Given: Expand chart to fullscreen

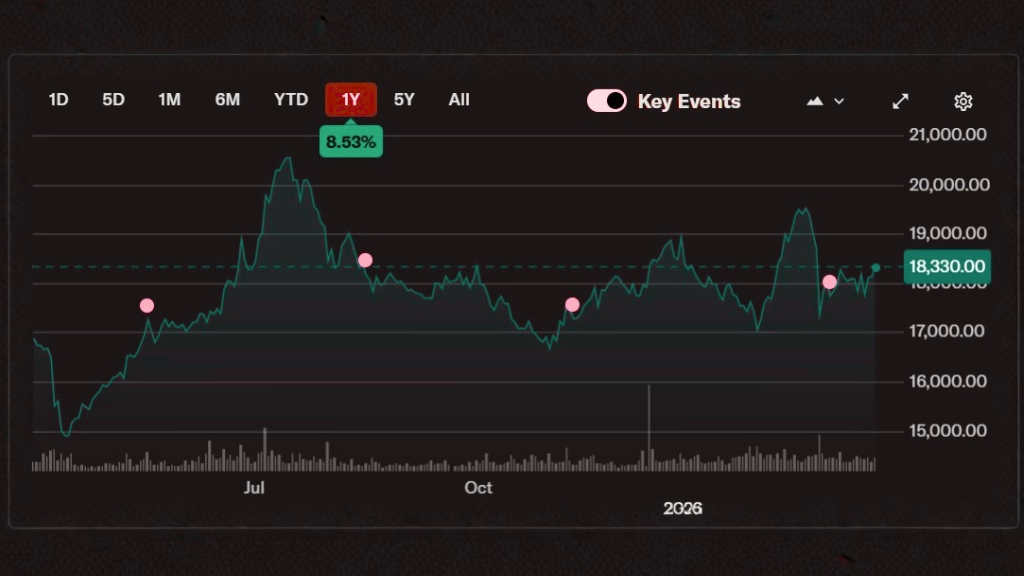Looking at the screenshot, I should pos(901,101).
